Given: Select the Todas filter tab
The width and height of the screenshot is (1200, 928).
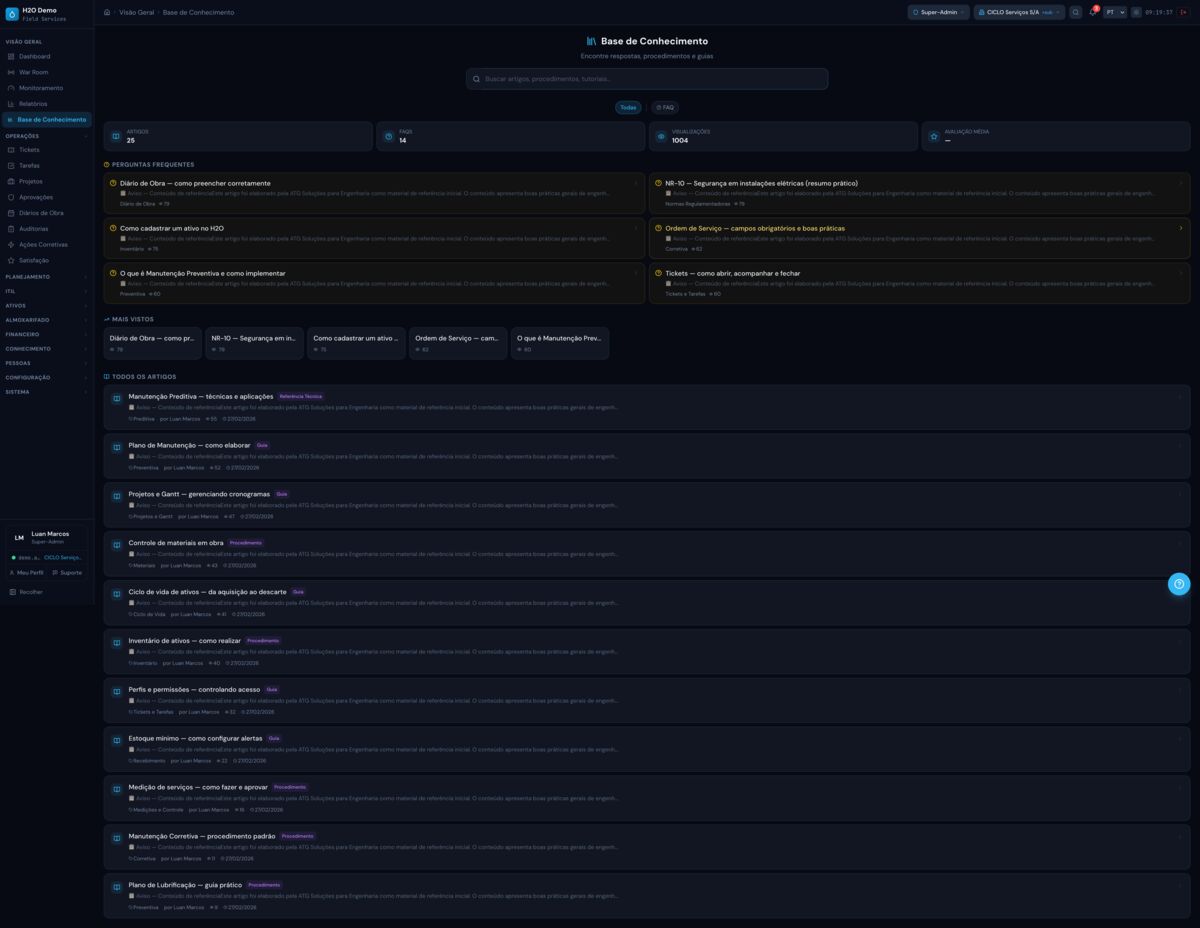Looking at the screenshot, I should 628,107.
